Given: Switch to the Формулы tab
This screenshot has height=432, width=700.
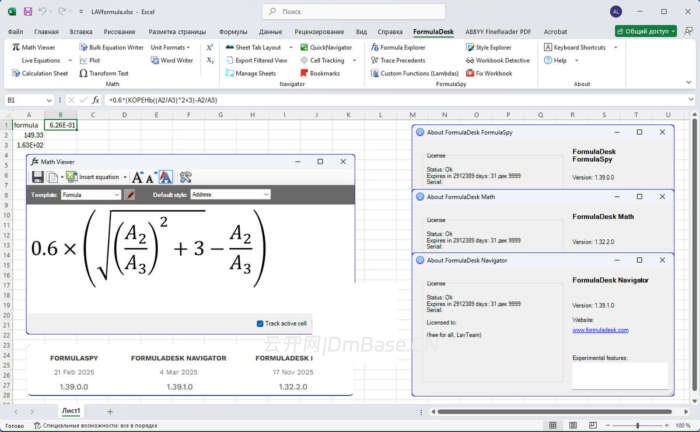Looking at the screenshot, I should [x=233, y=32].
